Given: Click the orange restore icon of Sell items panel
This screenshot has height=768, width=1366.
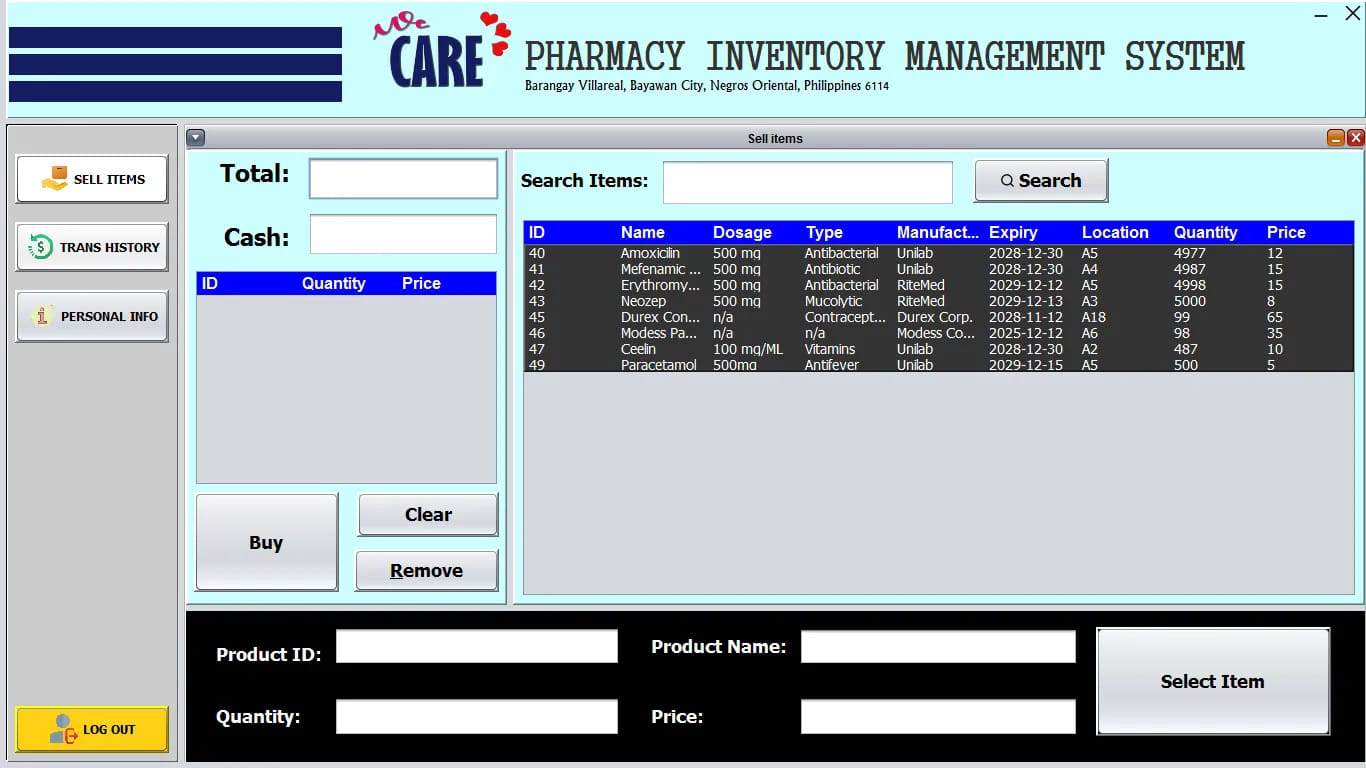Looking at the screenshot, I should click(x=1336, y=138).
